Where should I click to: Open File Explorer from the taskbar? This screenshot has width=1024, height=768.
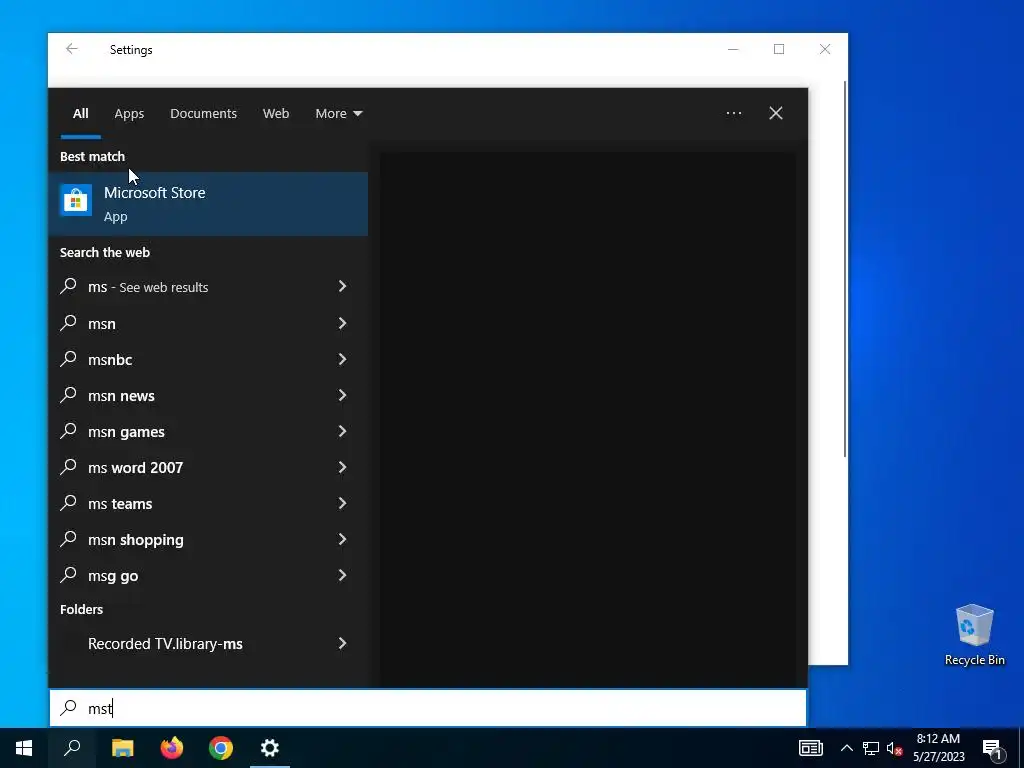pyautogui.click(x=122, y=748)
